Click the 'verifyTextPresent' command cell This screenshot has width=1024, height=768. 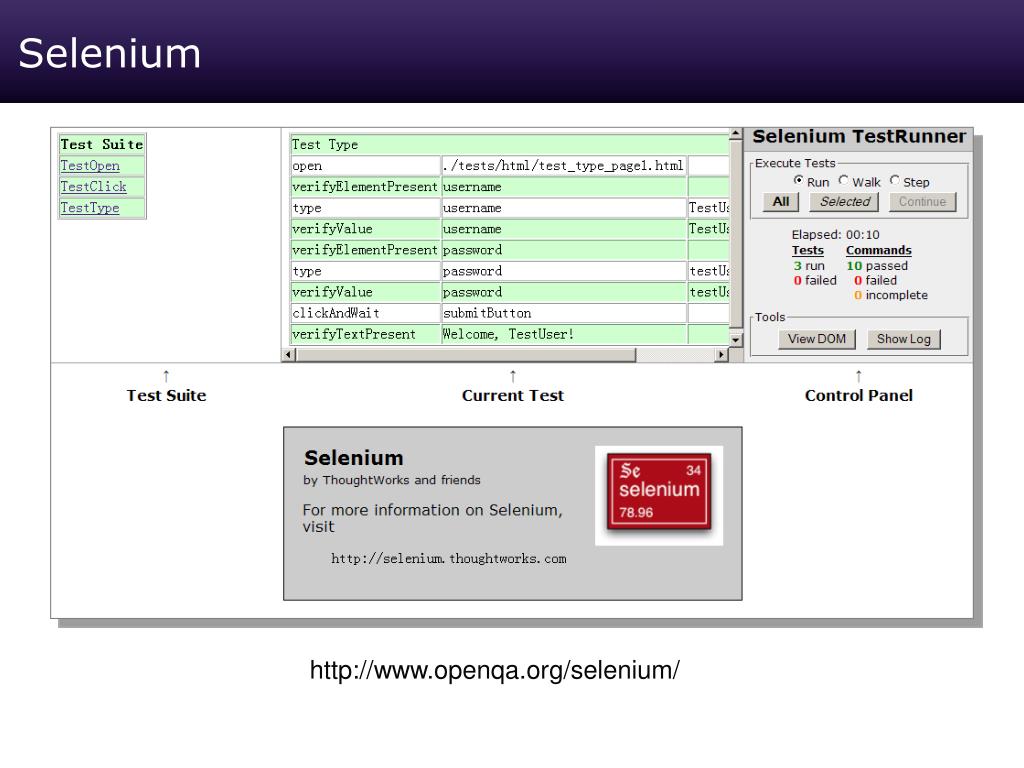pyautogui.click(x=365, y=334)
